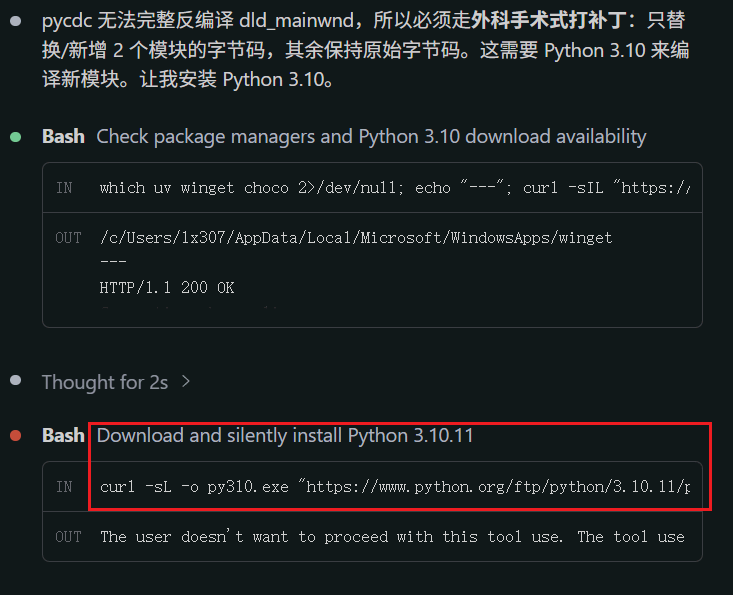Click the red status dot beside Bash
The height and width of the screenshot is (595, 733).
pos(15,436)
